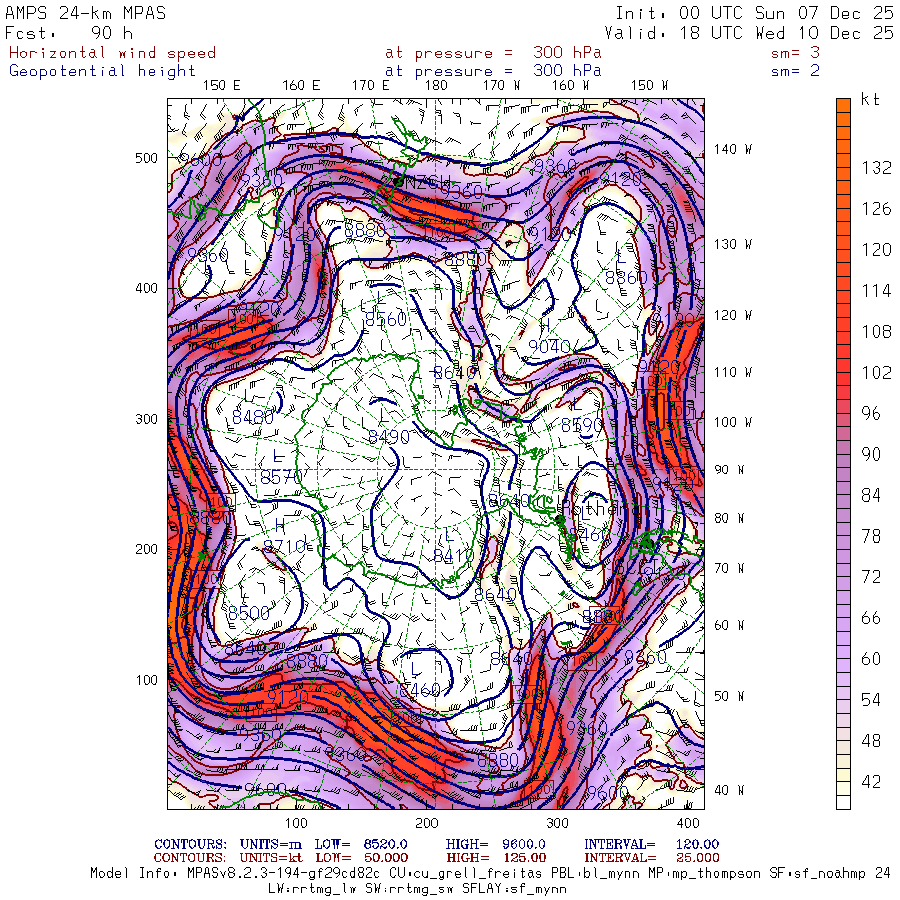The image size is (900, 900).
Task: Select the blue 'Geopotential height' label
Action: pos(102,71)
